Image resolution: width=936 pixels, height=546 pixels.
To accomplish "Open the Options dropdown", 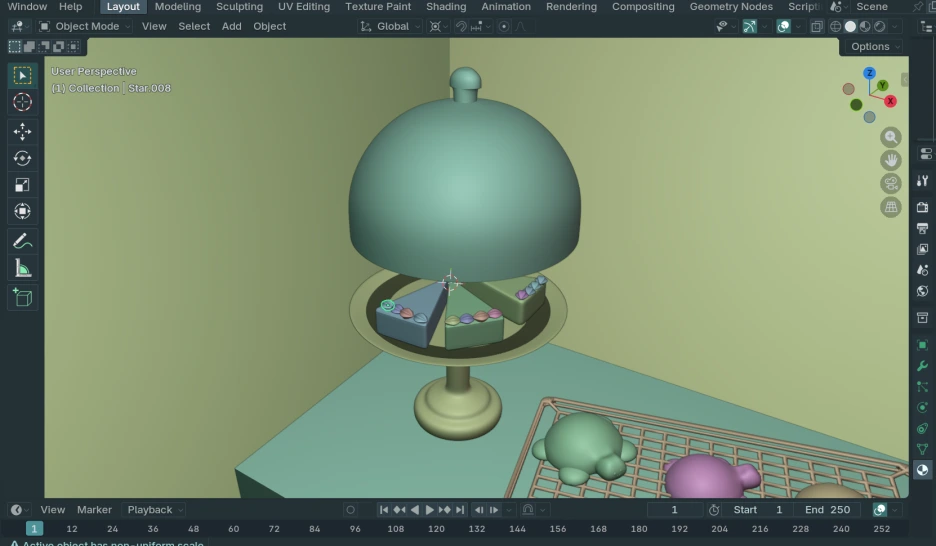I will click(x=875, y=47).
